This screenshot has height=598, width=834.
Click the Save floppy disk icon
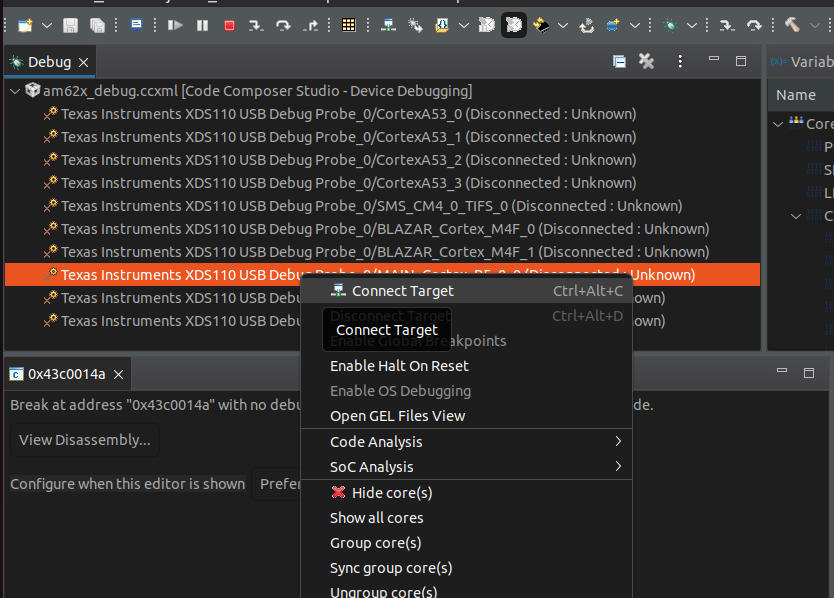click(x=70, y=25)
